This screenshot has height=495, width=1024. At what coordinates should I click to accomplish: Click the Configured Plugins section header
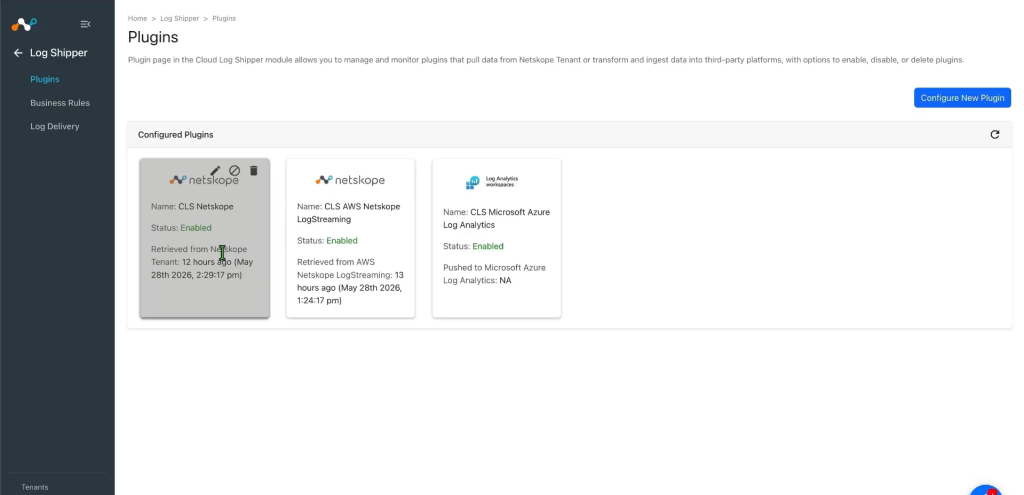tap(176, 135)
